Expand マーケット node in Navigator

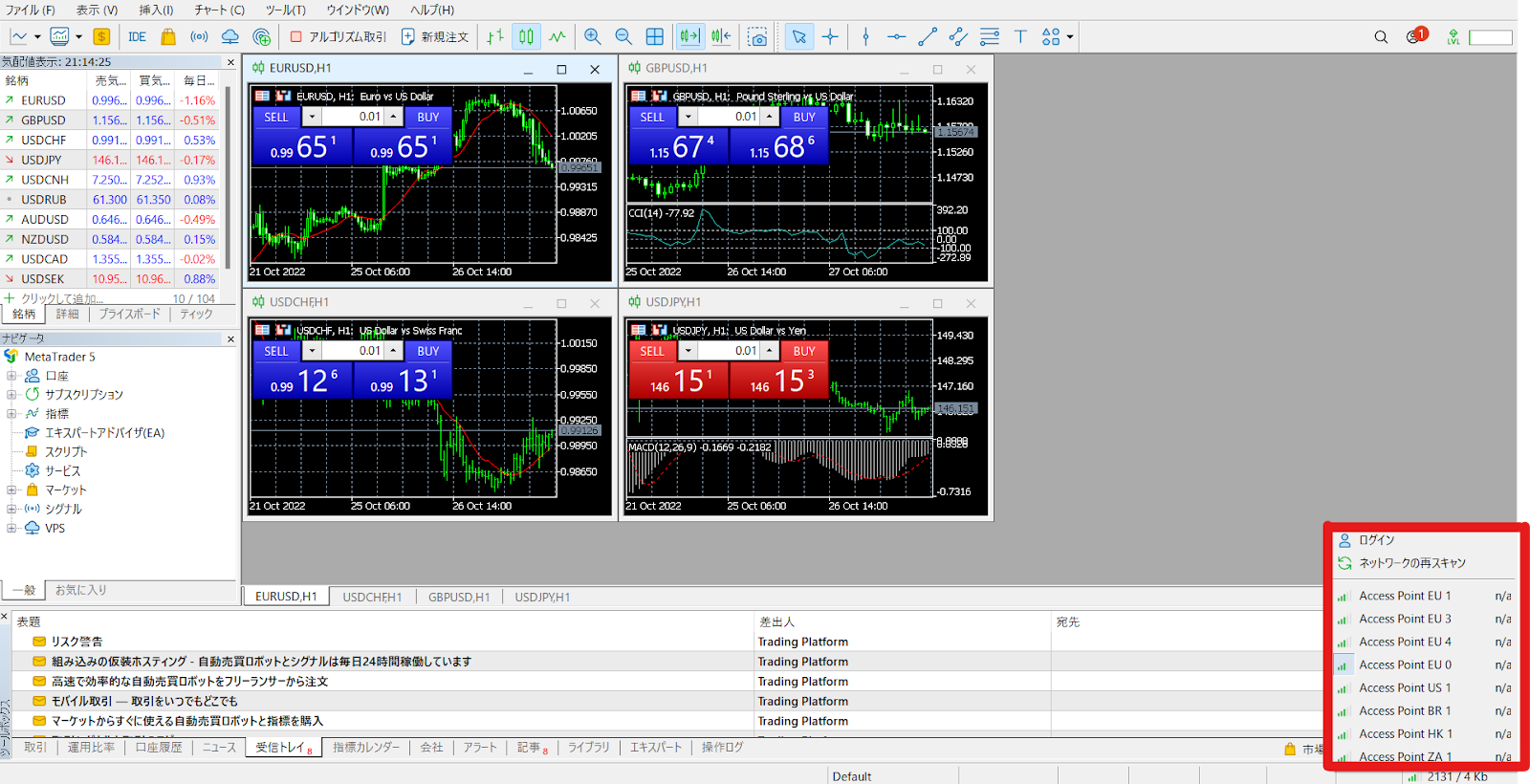11,490
